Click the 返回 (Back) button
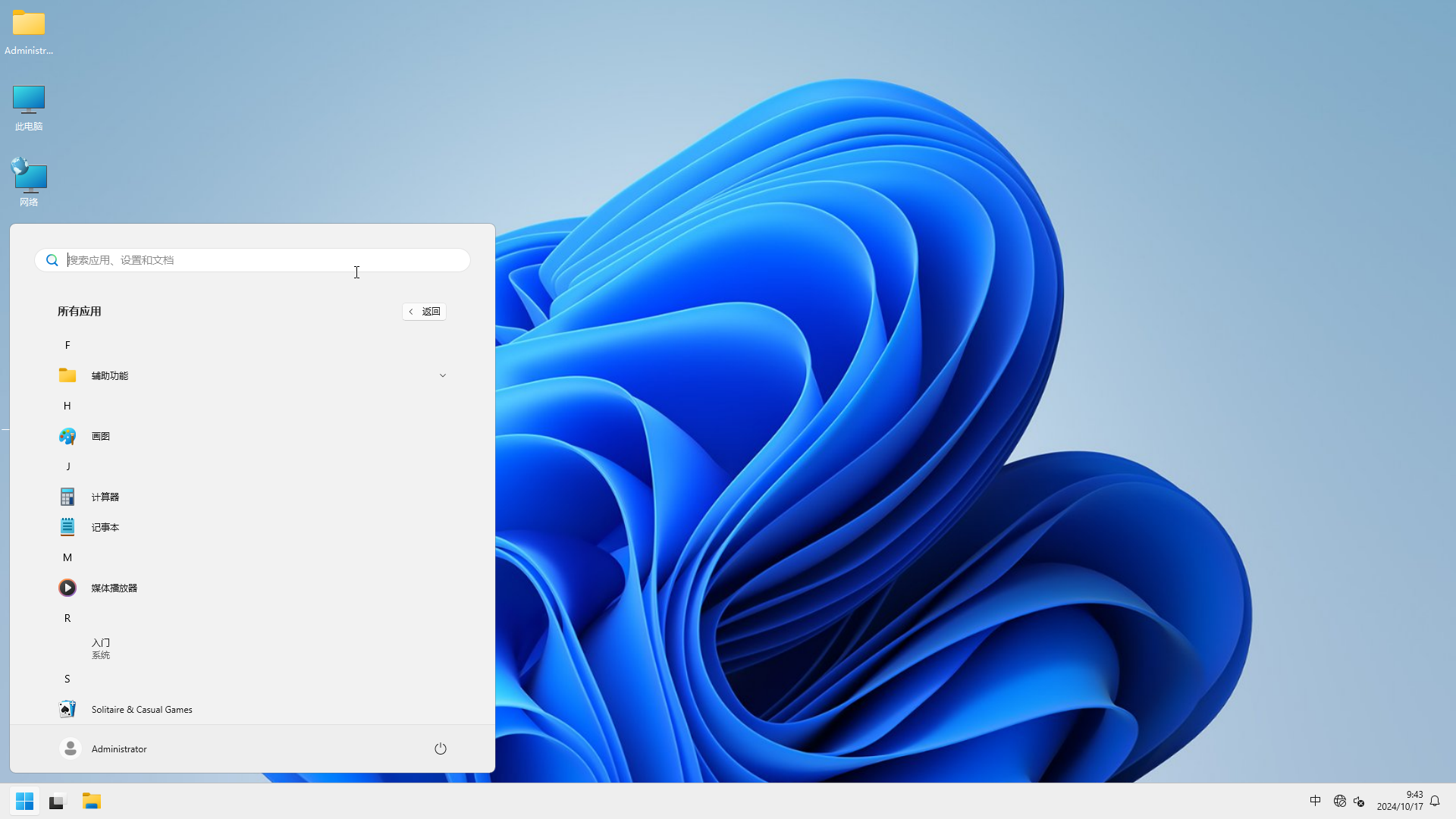 tap(424, 310)
